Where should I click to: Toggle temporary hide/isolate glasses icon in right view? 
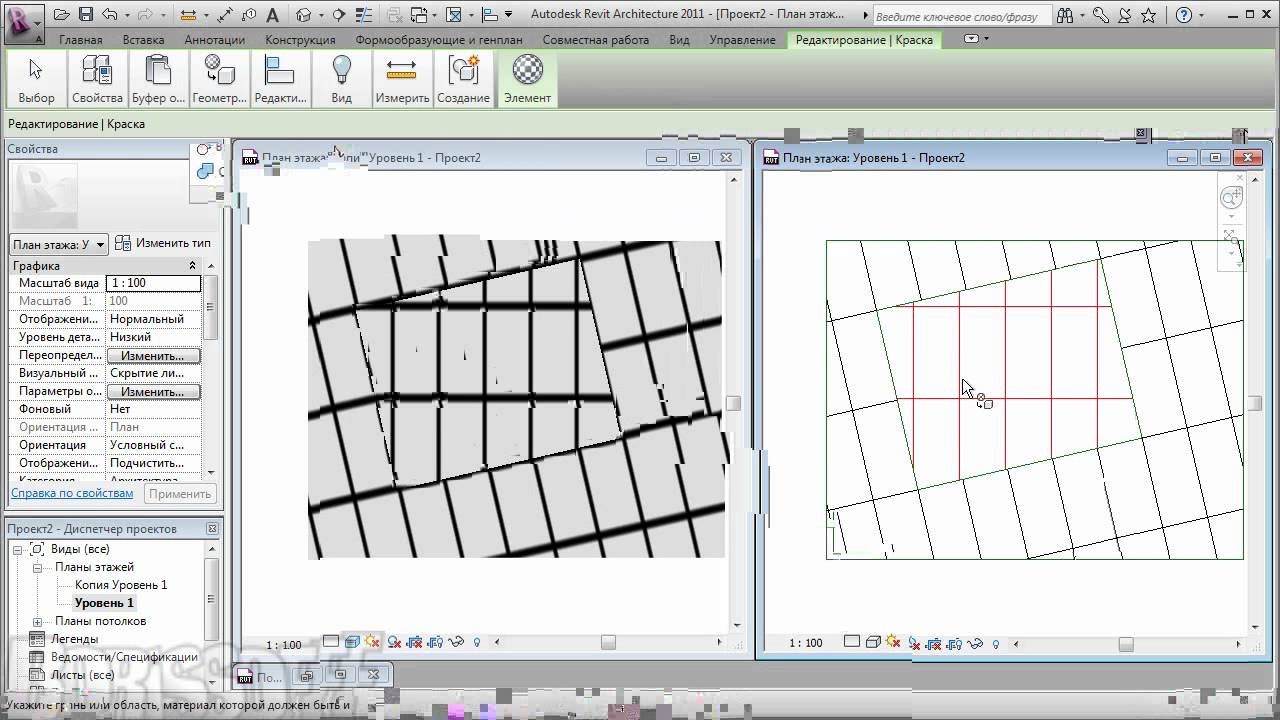(976, 642)
